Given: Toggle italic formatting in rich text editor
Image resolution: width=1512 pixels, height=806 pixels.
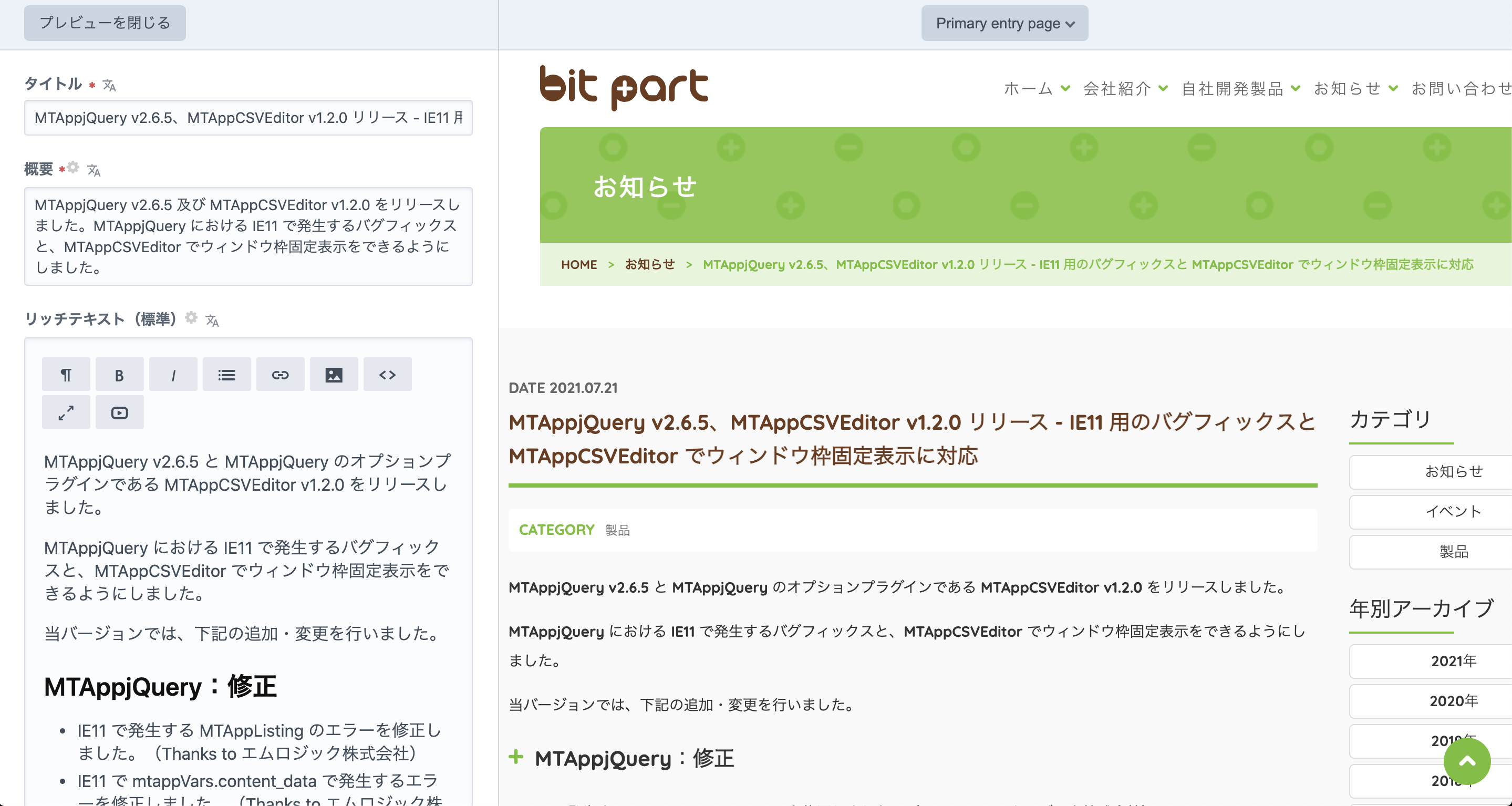Looking at the screenshot, I should click(173, 375).
